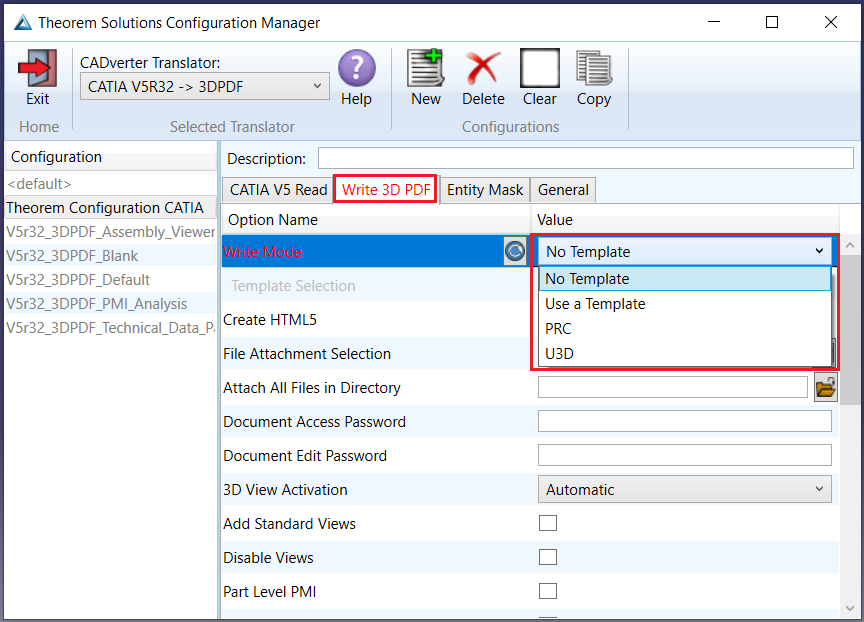Click the options list scrollbar thumb

coord(850,330)
